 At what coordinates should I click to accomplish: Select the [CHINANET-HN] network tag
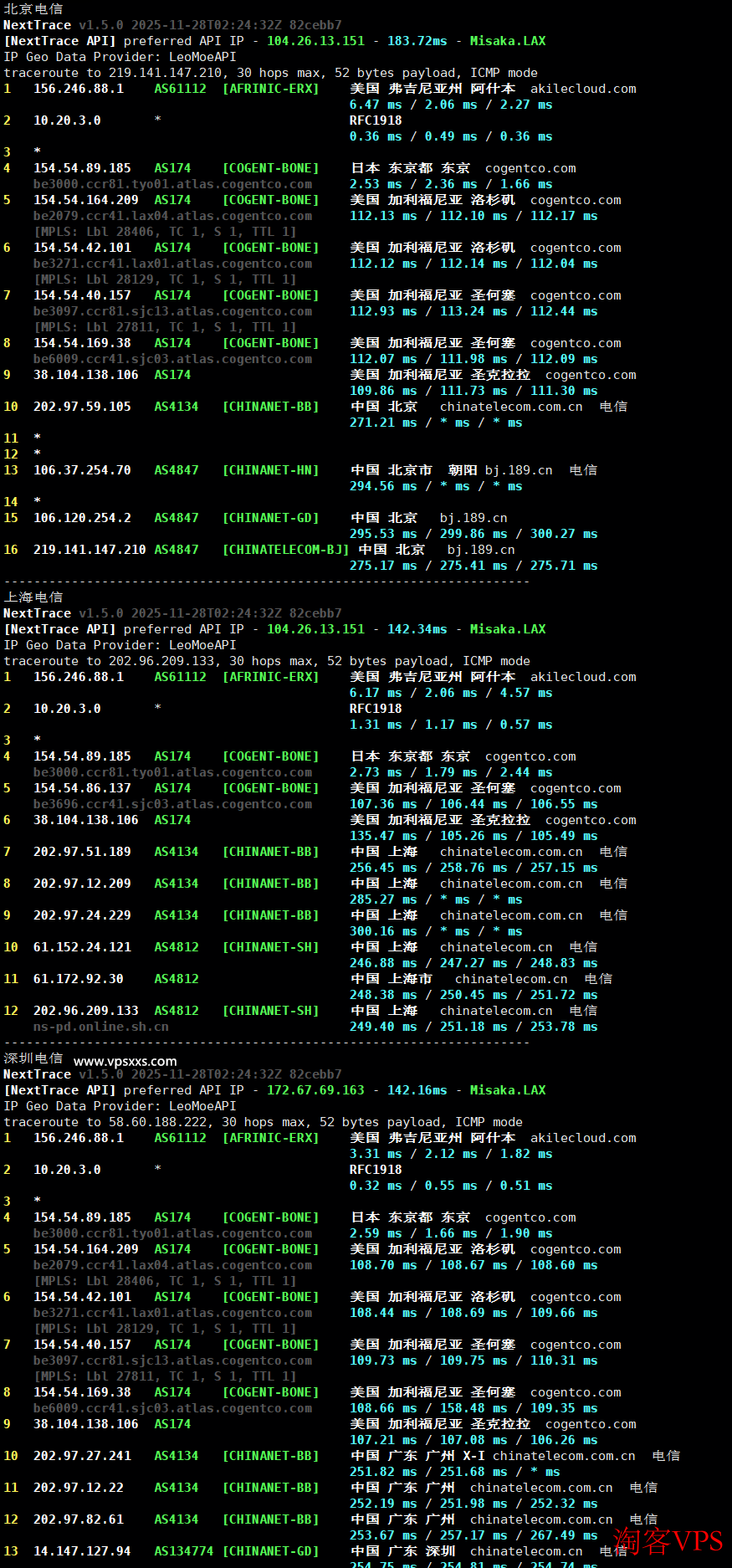[x=270, y=470]
